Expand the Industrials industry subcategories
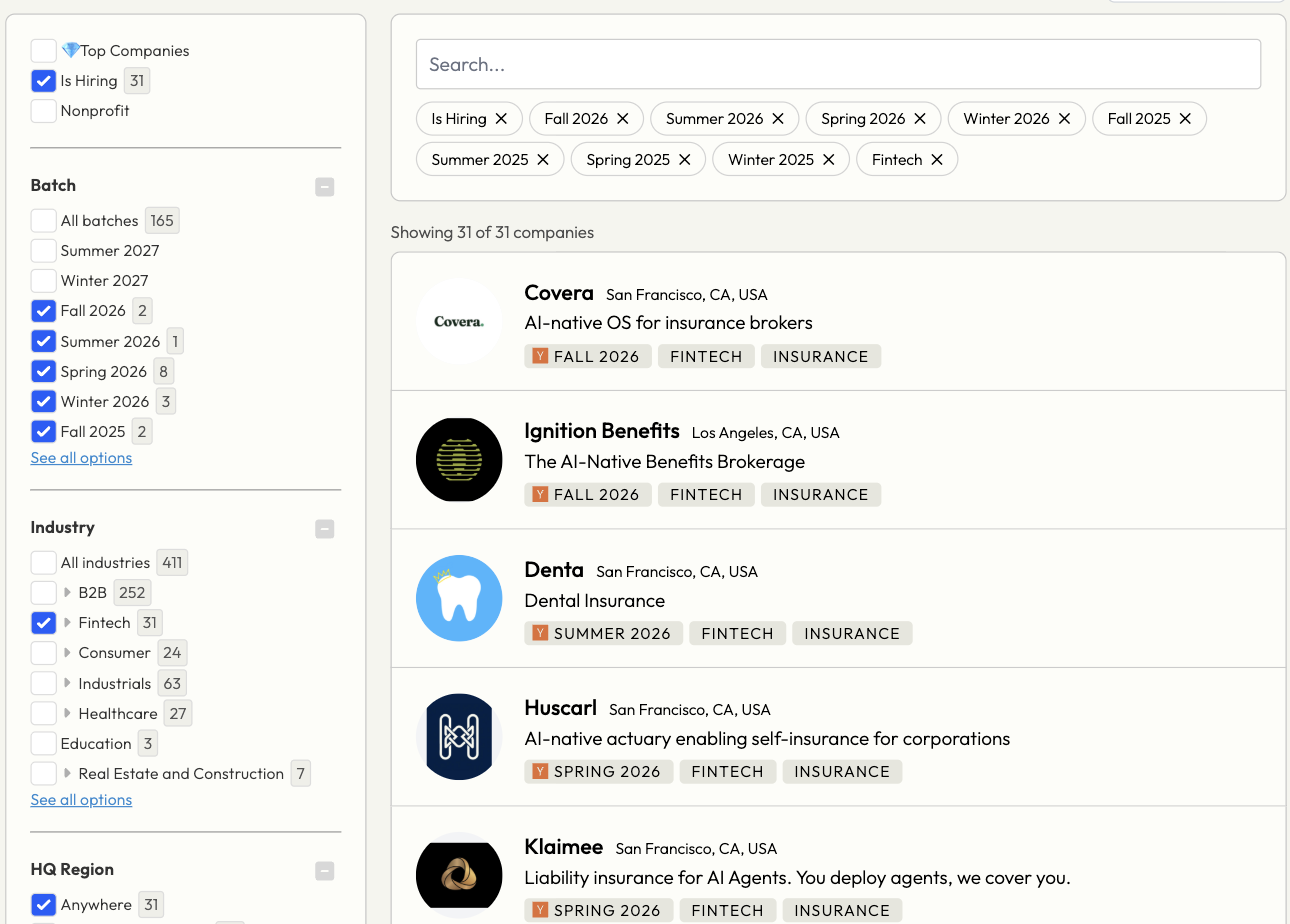 pyautogui.click(x=67, y=684)
